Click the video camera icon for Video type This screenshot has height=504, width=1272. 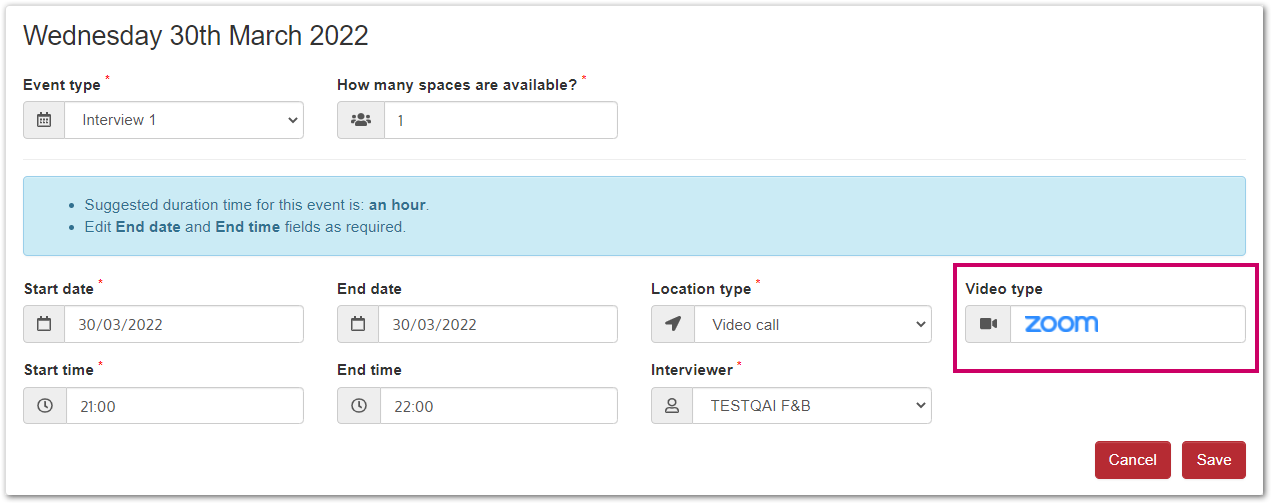988,324
